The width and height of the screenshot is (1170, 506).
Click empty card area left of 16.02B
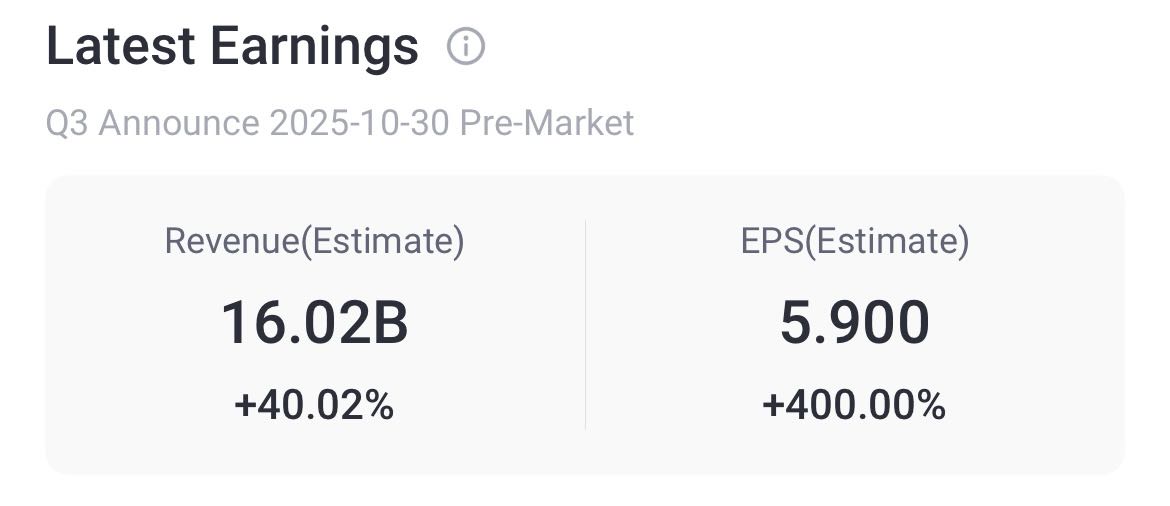click(x=120, y=324)
